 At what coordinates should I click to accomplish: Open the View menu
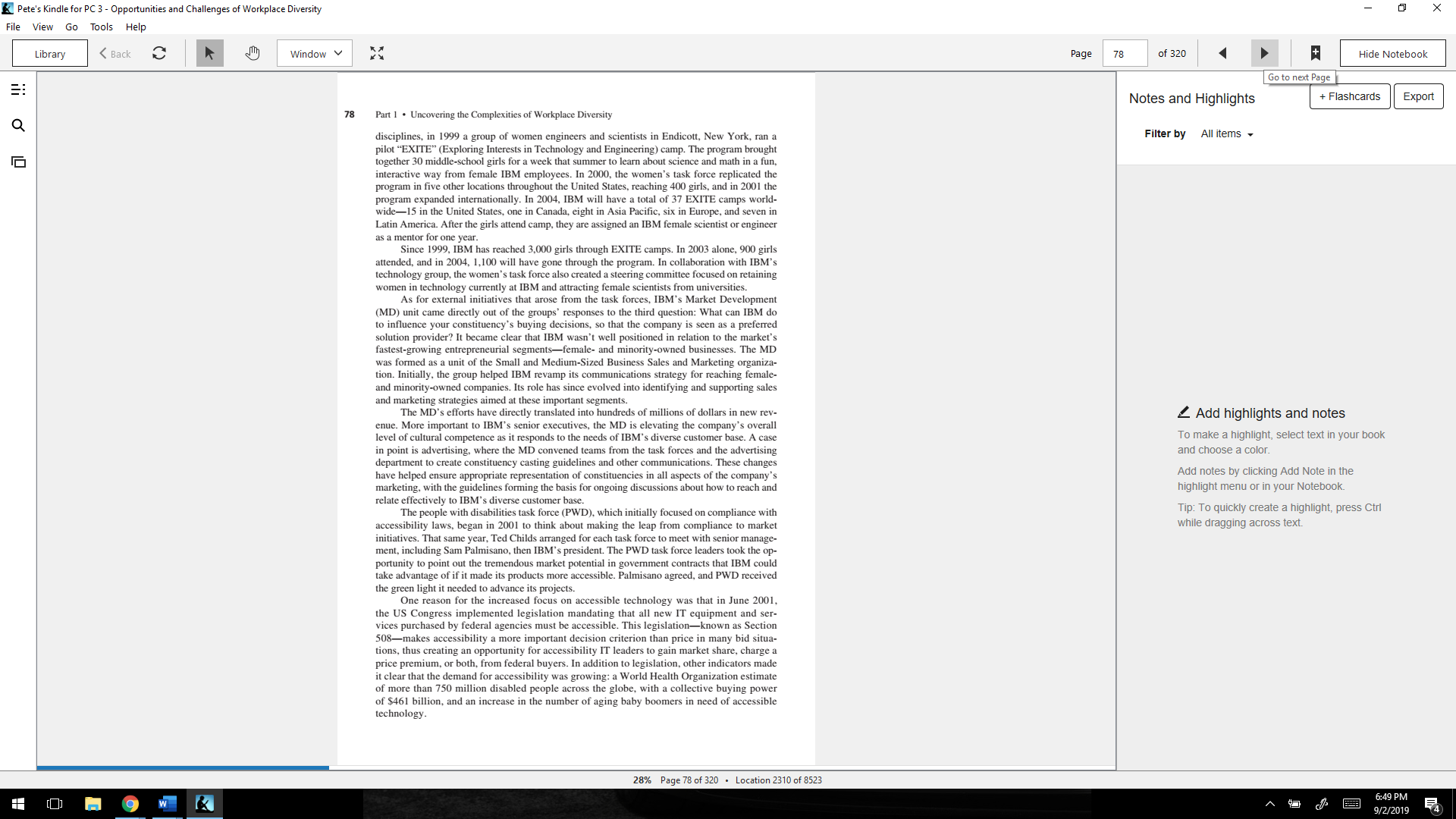click(x=42, y=27)
